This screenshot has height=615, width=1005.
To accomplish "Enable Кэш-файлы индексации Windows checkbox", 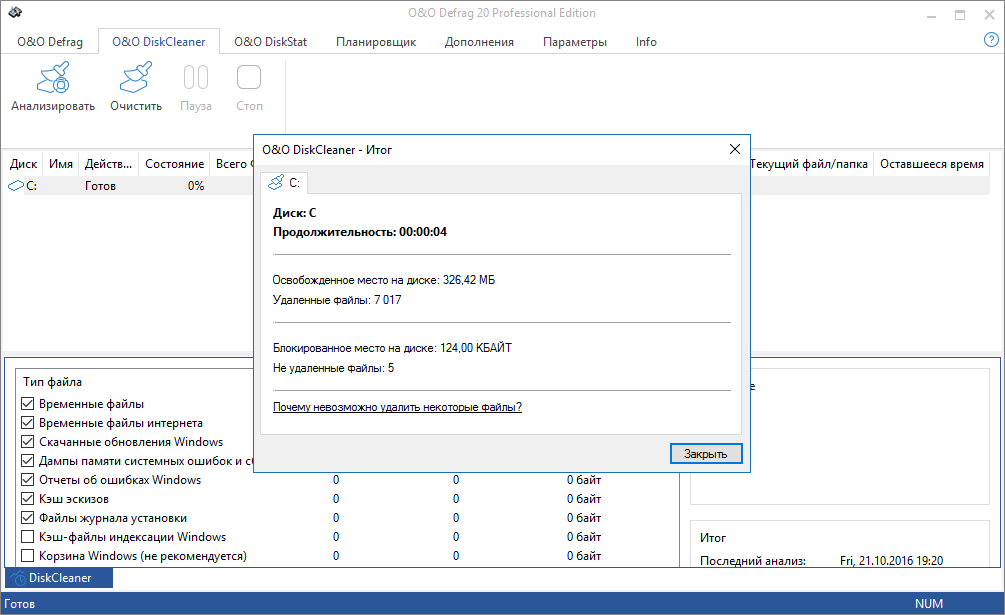I will [28, 537].
